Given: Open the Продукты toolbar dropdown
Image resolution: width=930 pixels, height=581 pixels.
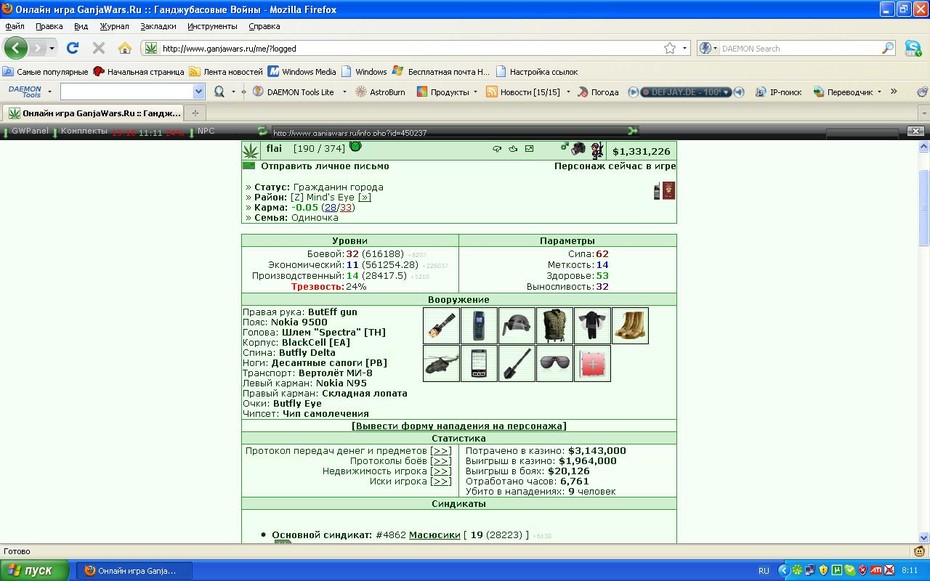Looking at the screenshot, I should pyautogui.click(x=447, y=92).
